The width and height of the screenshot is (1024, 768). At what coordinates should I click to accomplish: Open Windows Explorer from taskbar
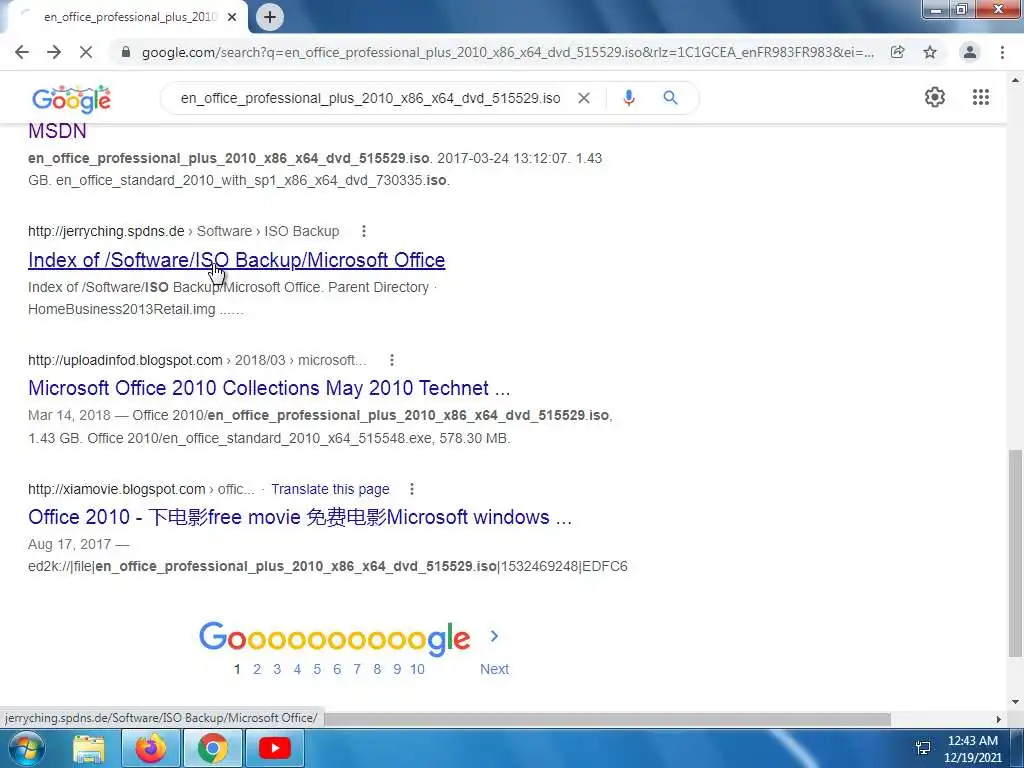coord(89,748)
